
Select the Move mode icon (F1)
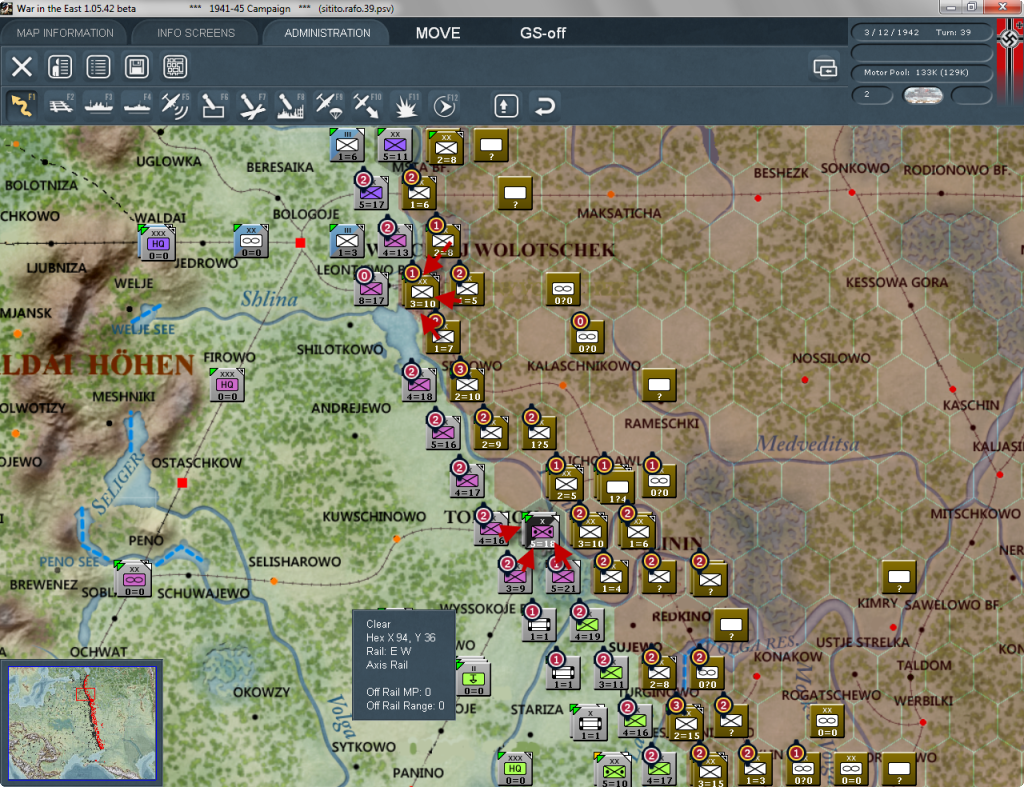coord(22,105)
